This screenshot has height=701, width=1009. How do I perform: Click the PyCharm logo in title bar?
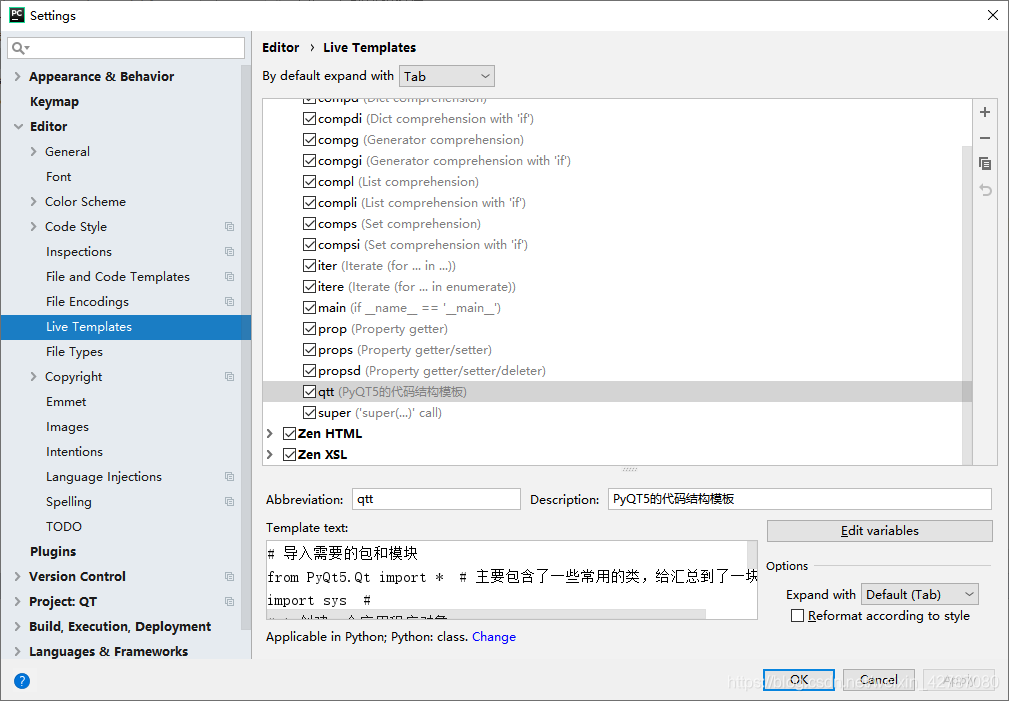tap(17, 15)
